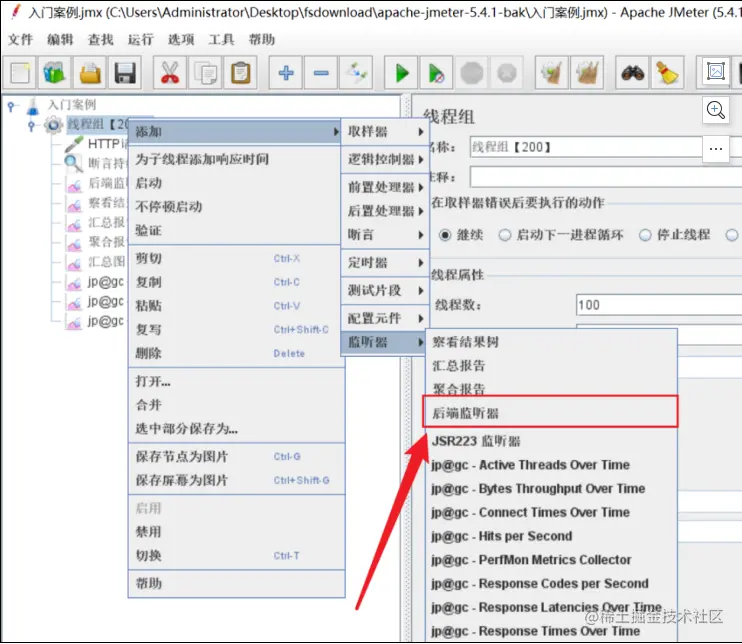Click the Paste clipboard icon
This screenshot has height=644, width=742.
point(240,73)
